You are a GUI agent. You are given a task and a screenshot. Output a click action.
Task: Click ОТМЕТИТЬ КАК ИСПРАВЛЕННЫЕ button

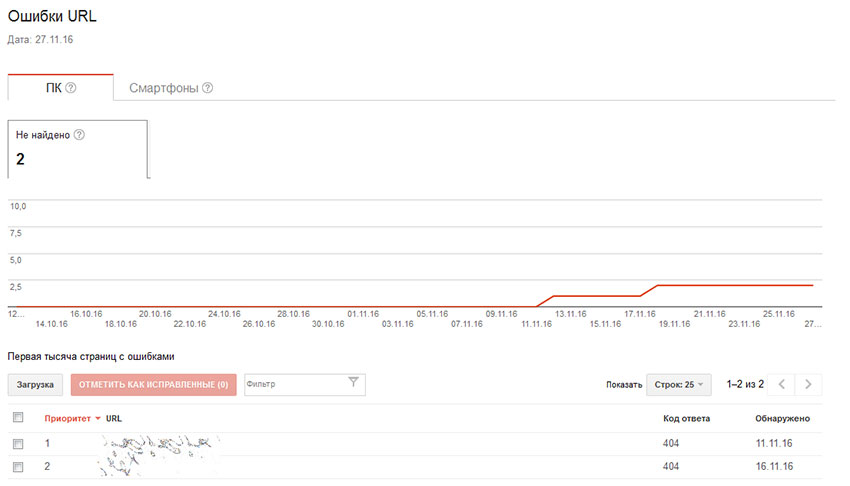154,384
